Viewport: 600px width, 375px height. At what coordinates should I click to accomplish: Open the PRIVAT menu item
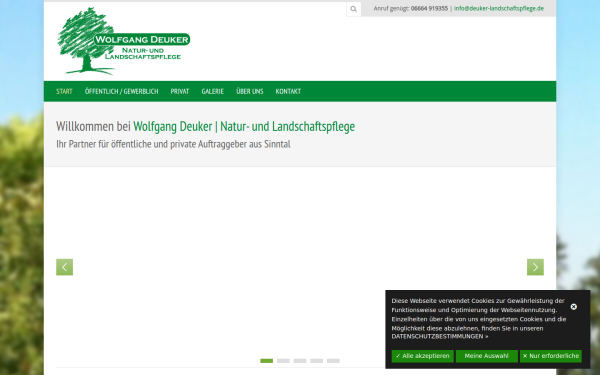tap(180, 91)
